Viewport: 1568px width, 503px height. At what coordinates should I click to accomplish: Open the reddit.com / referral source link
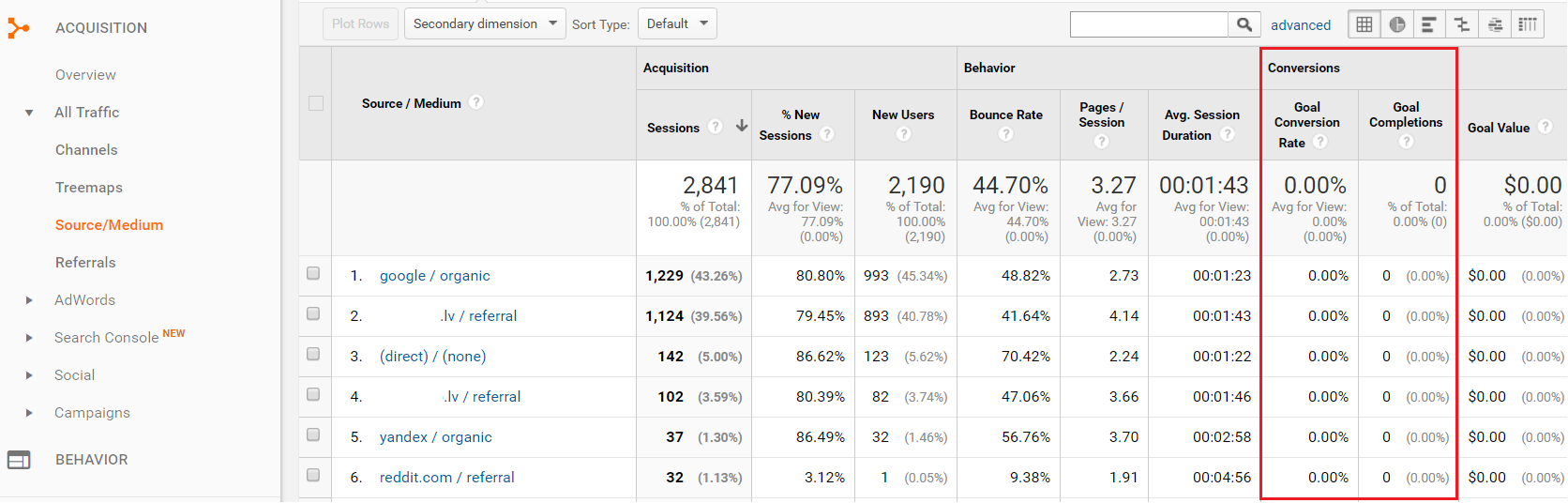click(x=447, y=478)
